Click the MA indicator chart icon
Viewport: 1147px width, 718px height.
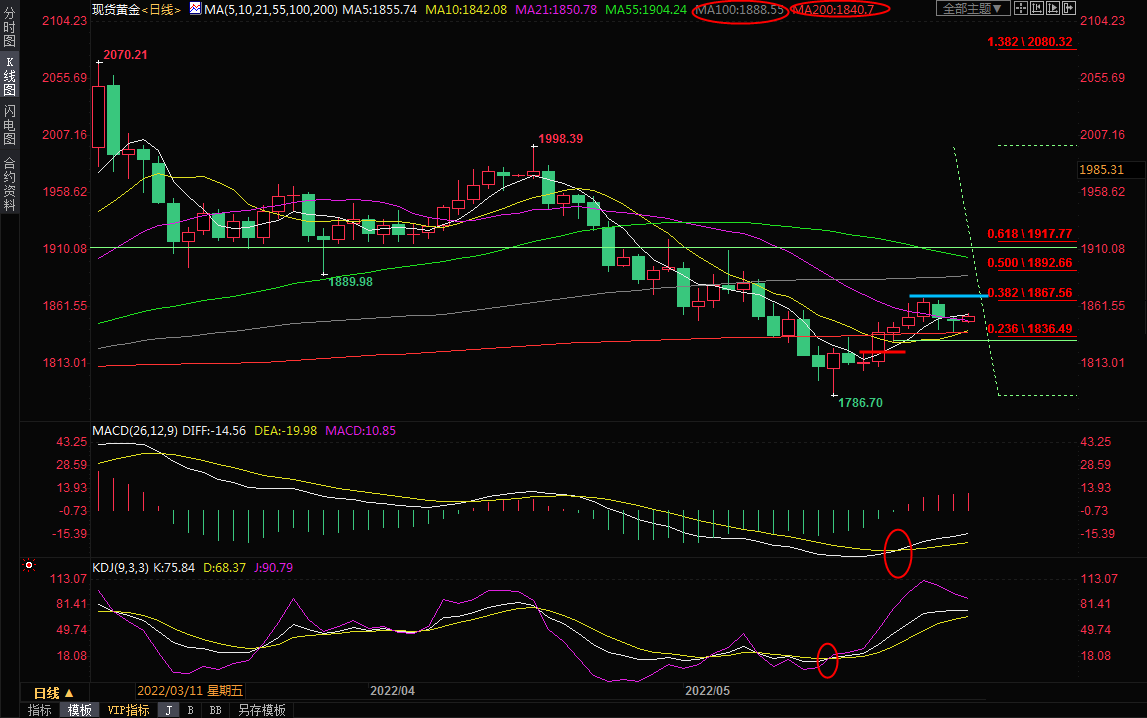(195, 9)
